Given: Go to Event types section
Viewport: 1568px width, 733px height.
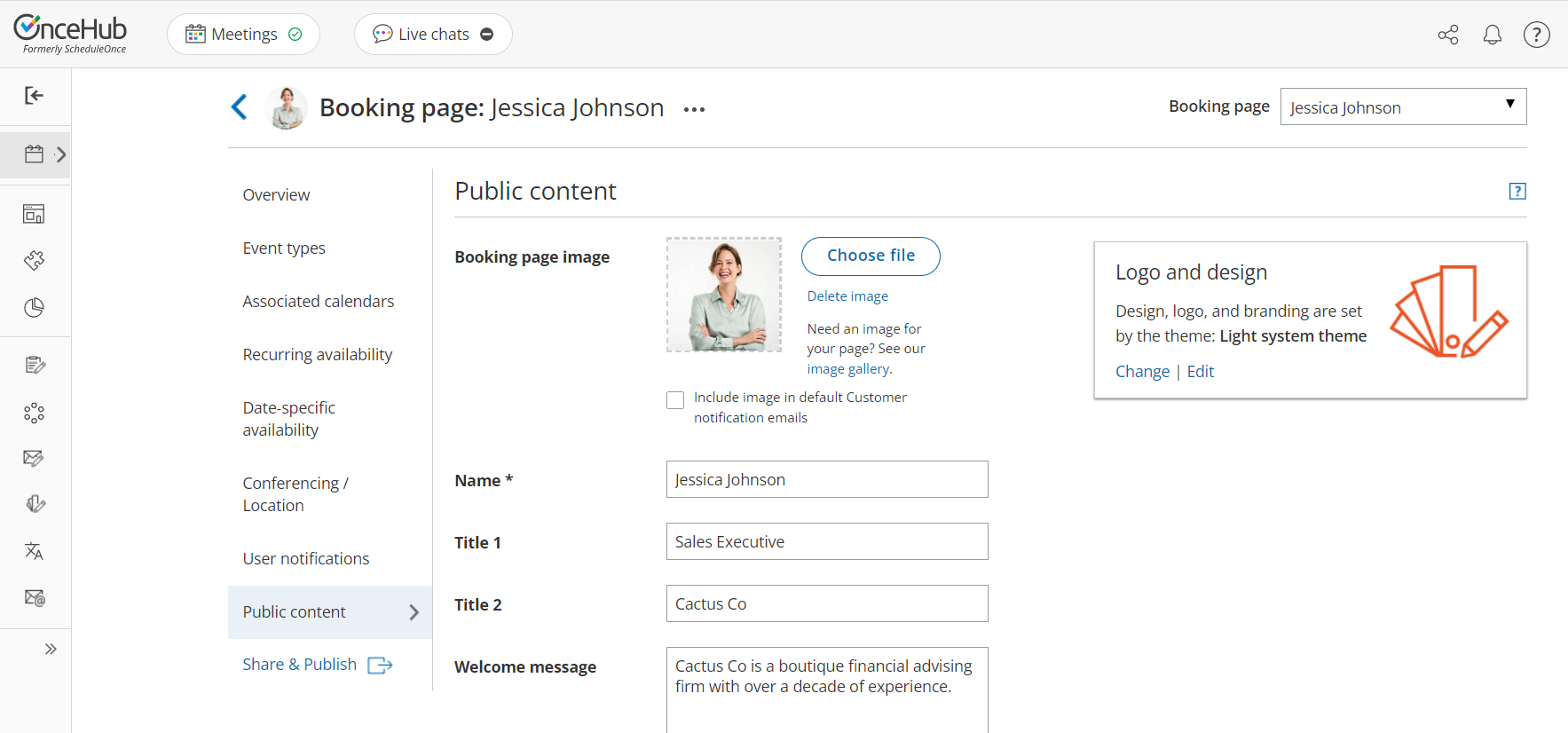Looking at the screenshot, I should (284, 248).
